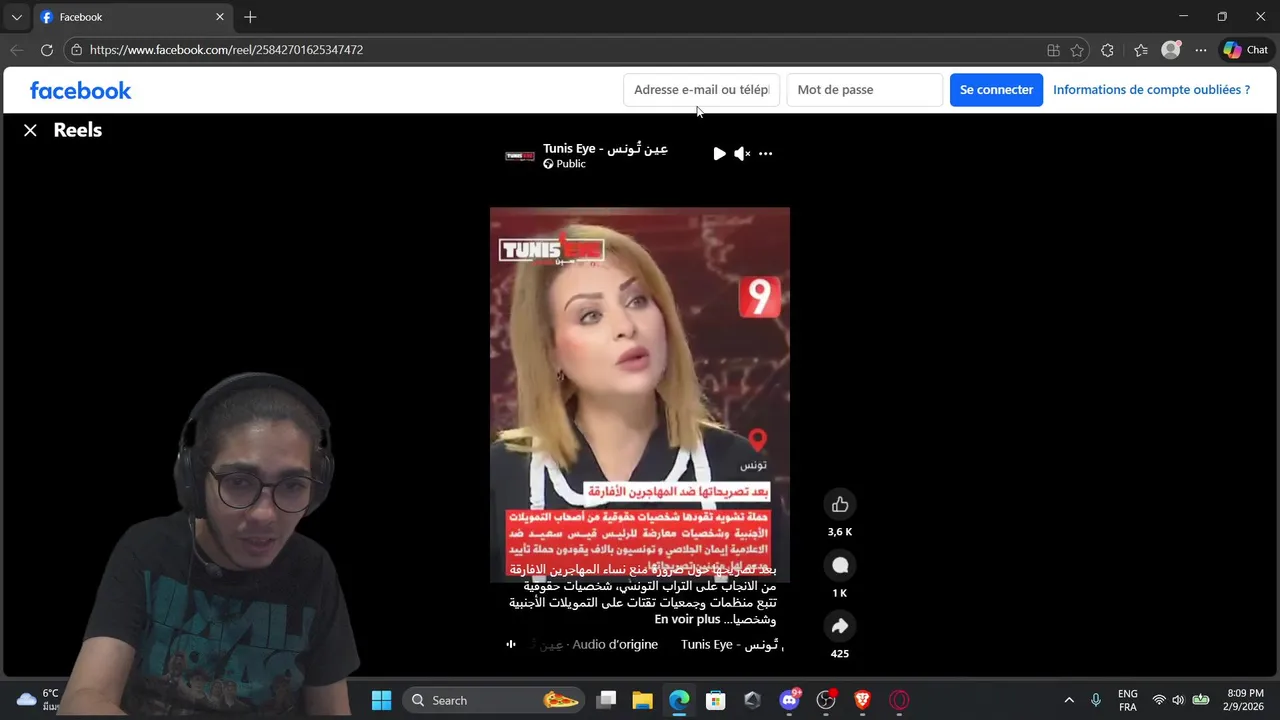Open battery status tray icon
The image size is (1280, 720).
1201,700
